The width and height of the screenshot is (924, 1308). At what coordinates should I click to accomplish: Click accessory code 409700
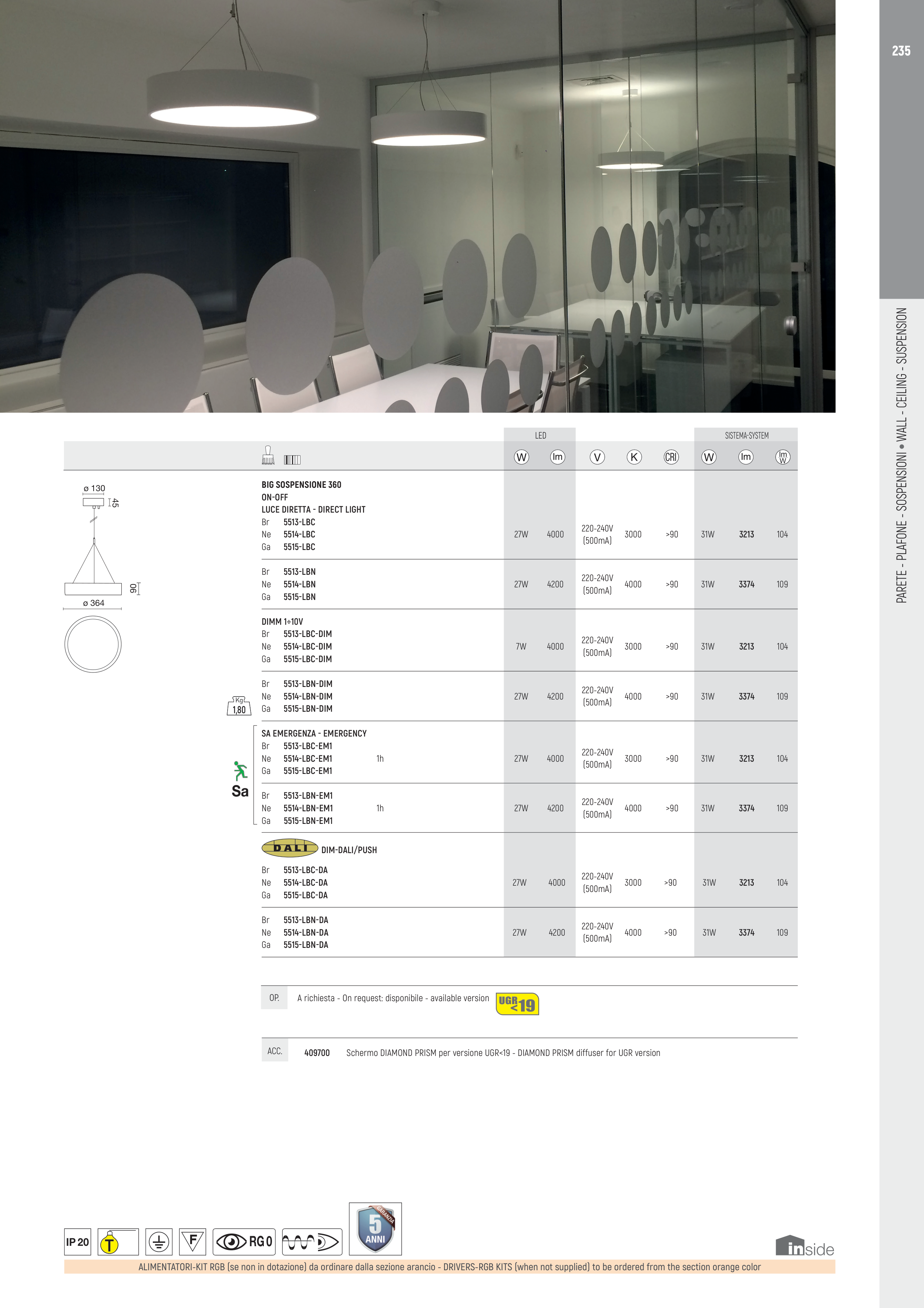coord(317,1053)
